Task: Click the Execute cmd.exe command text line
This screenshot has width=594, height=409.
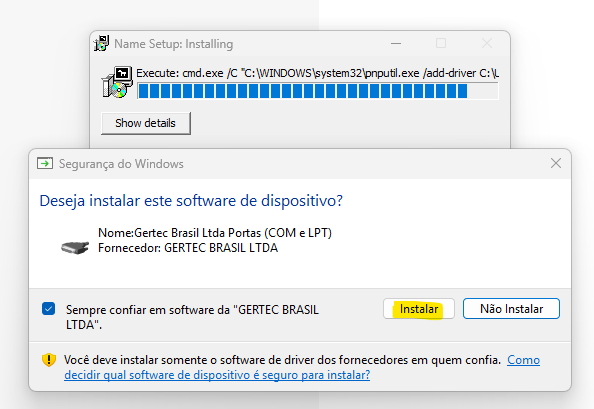Action: point(317,73)
